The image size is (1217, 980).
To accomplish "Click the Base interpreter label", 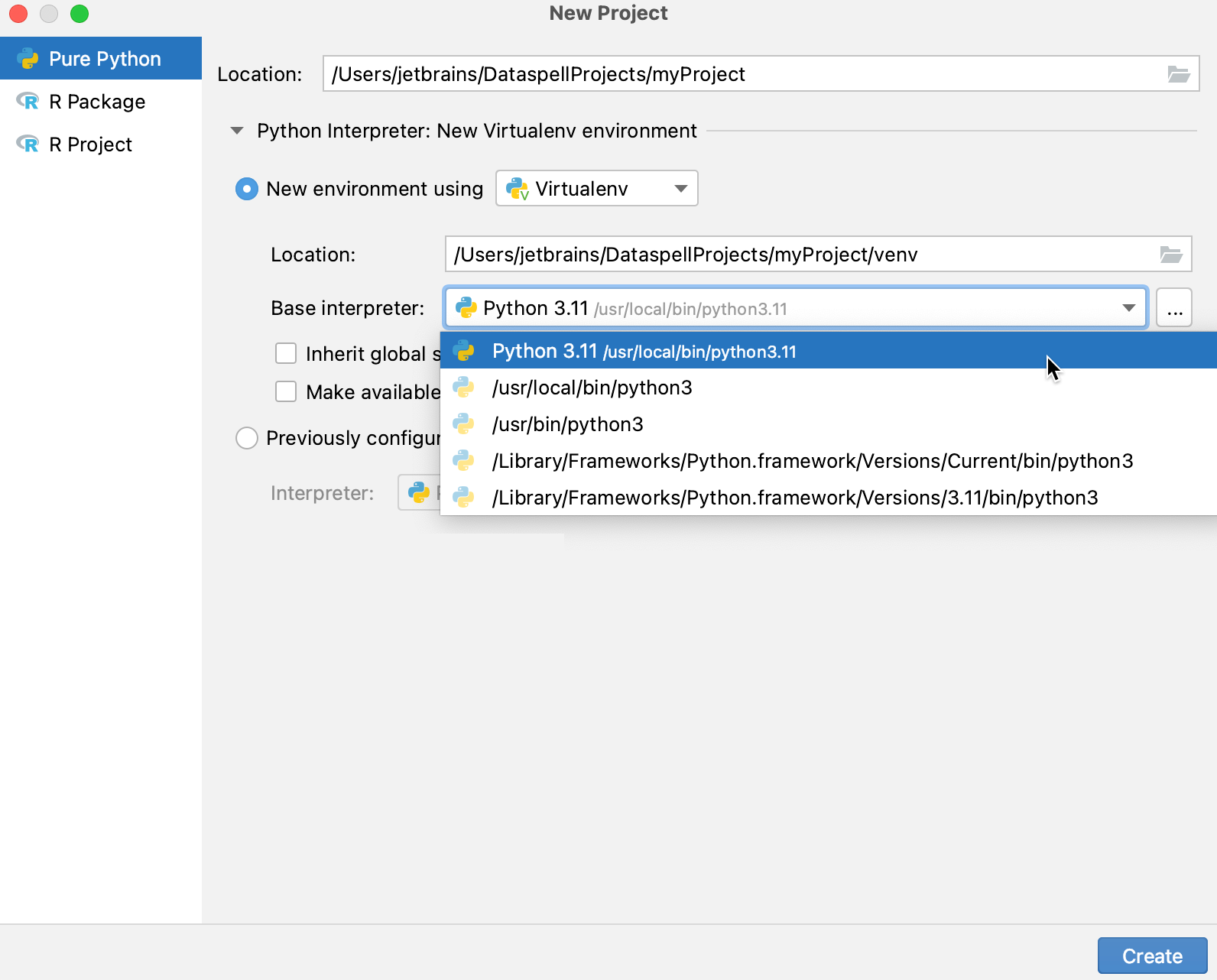I will [348, 308].
